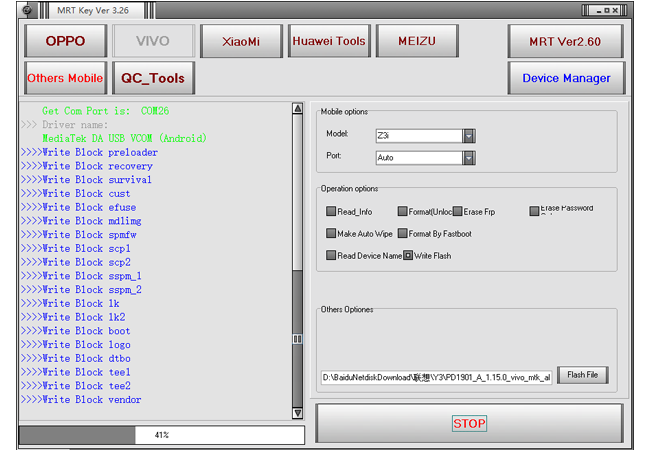Select log line Write Block spmfw
This screenshot has height=450, width=650.
click(x=78, y=235)
